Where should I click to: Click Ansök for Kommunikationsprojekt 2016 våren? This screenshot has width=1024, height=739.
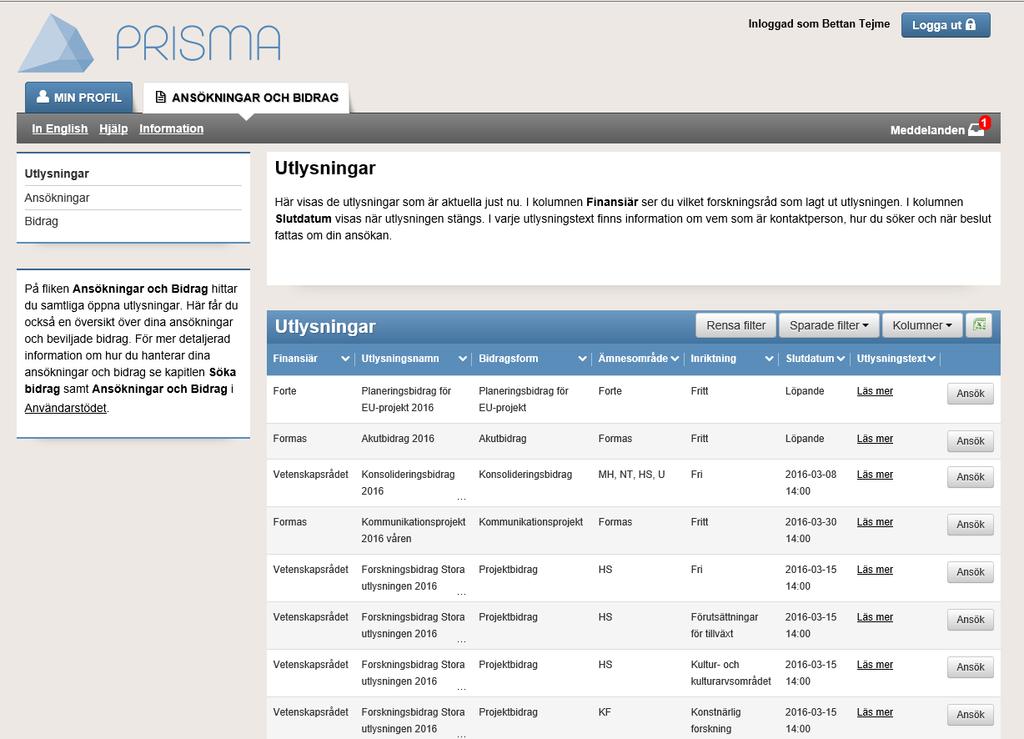[x=970, y=525]
